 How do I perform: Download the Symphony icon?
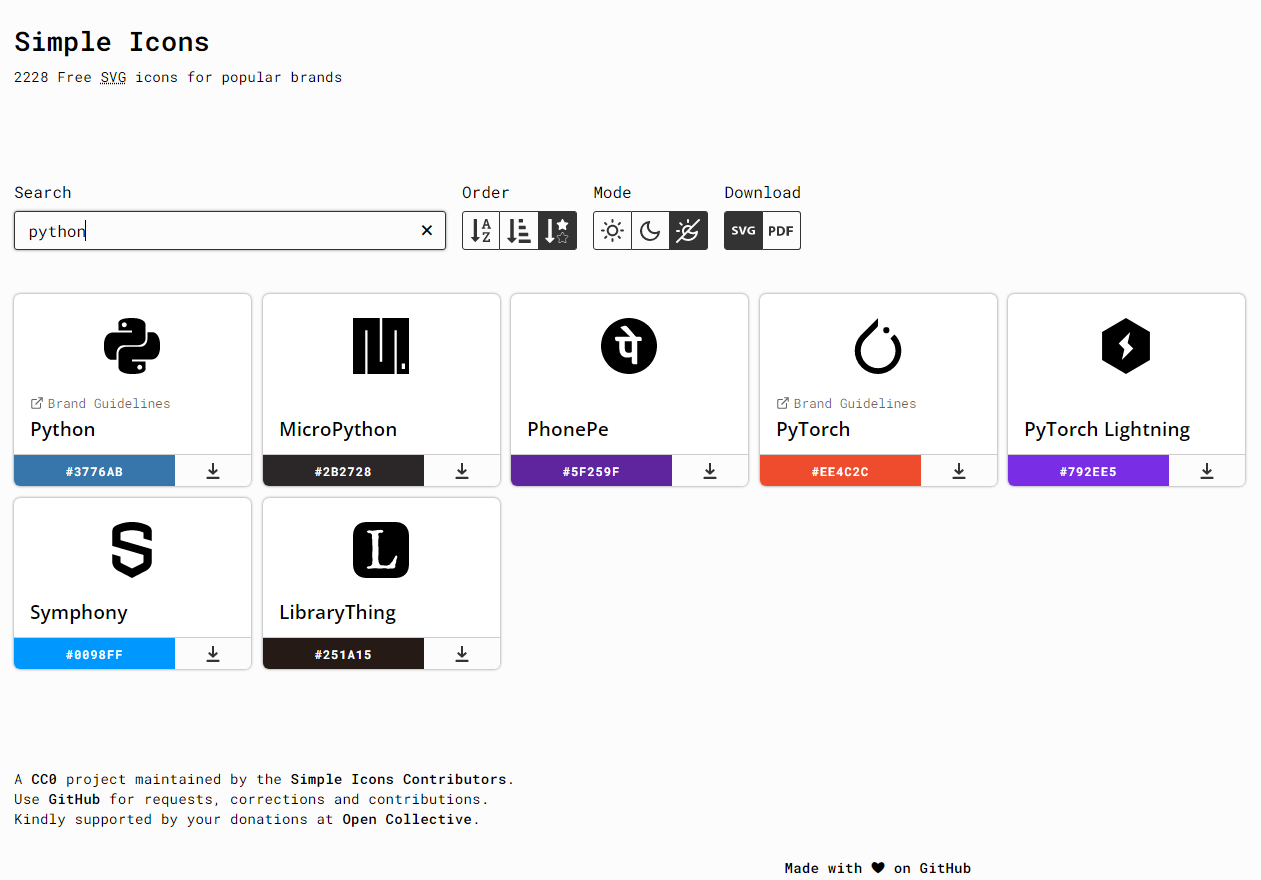pos(213,654)
